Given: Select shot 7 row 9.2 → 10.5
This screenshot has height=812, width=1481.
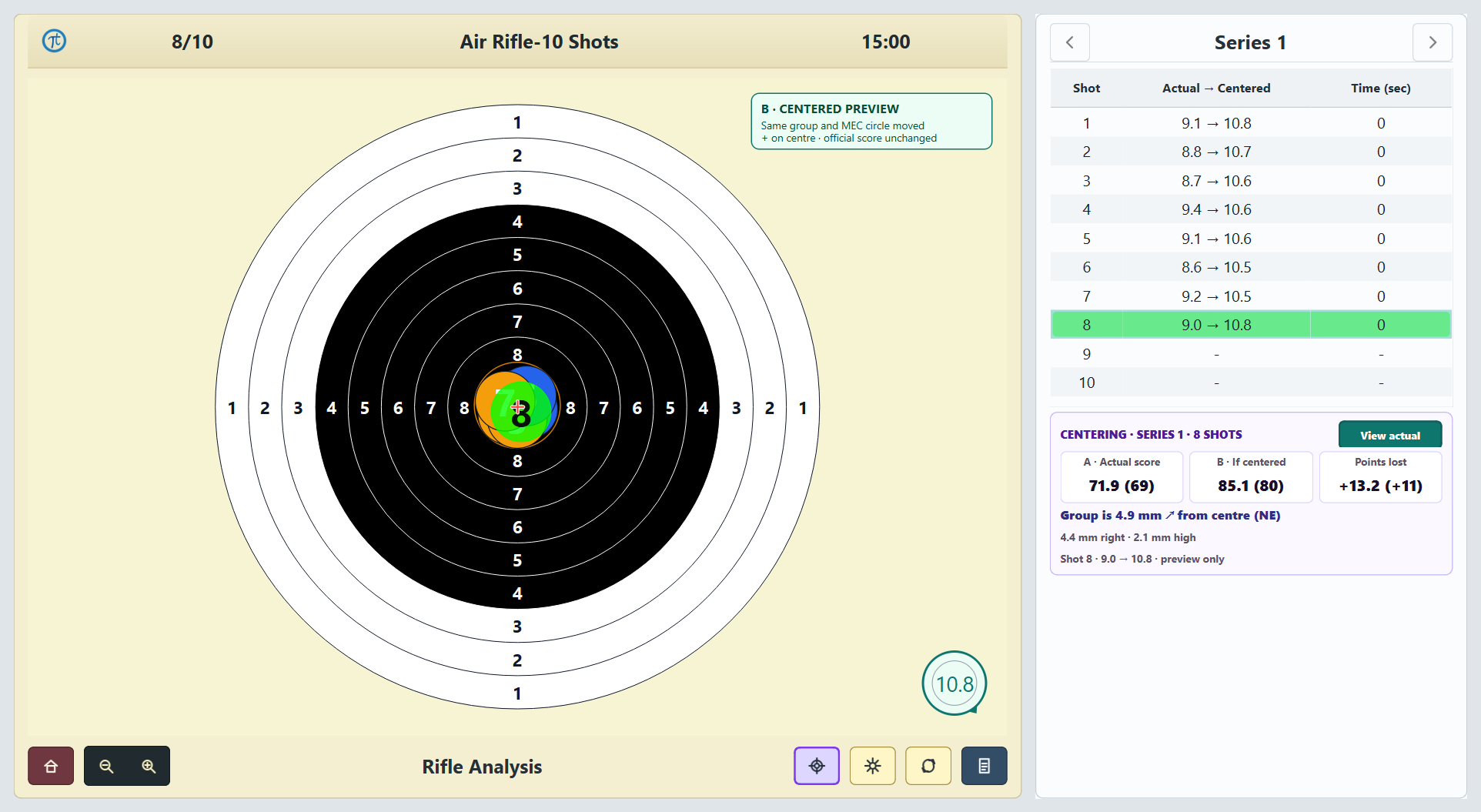Looking at the screenshot, I should 1251,296.
